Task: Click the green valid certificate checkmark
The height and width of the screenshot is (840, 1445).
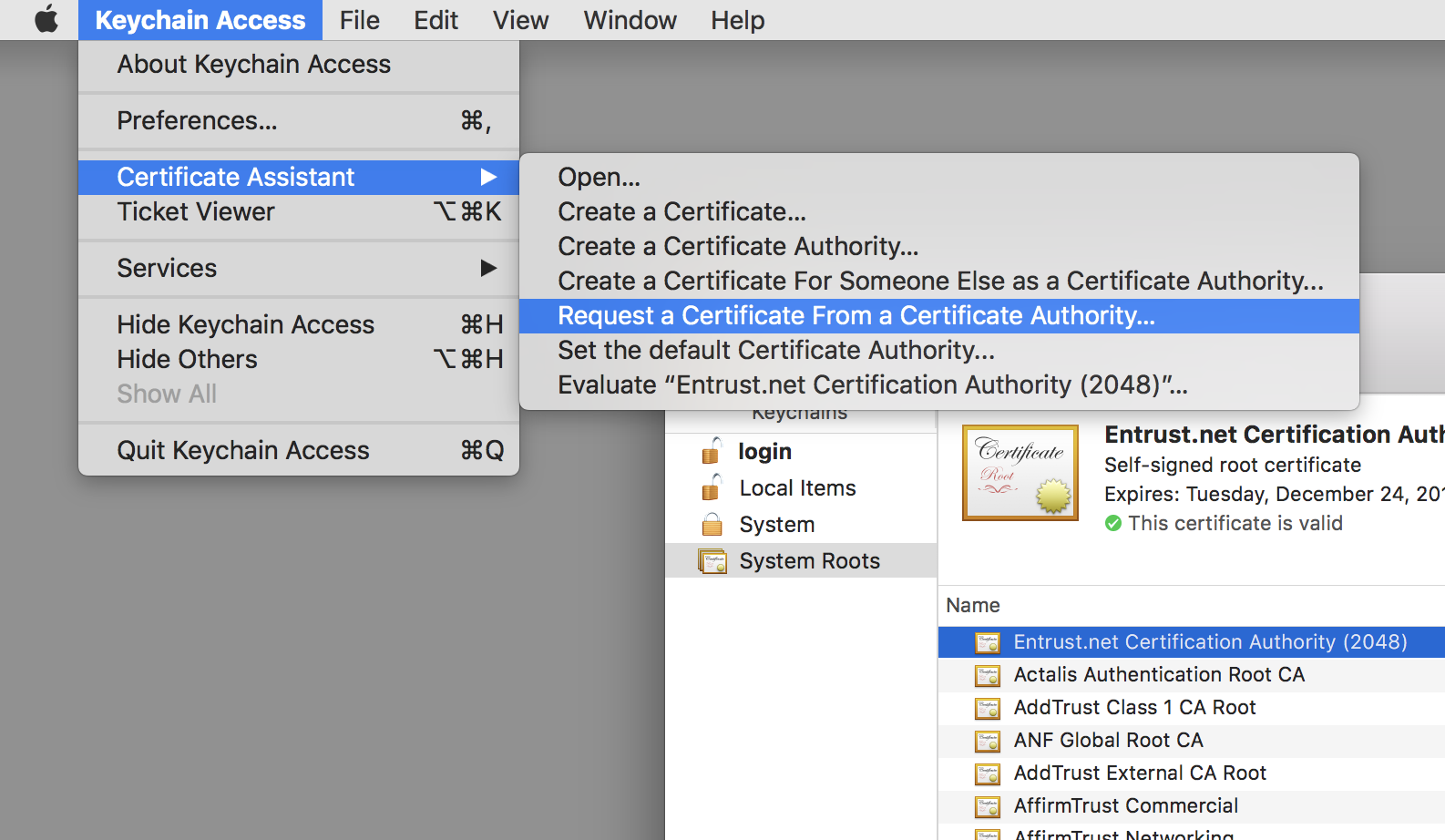Action: point(1113,523)
